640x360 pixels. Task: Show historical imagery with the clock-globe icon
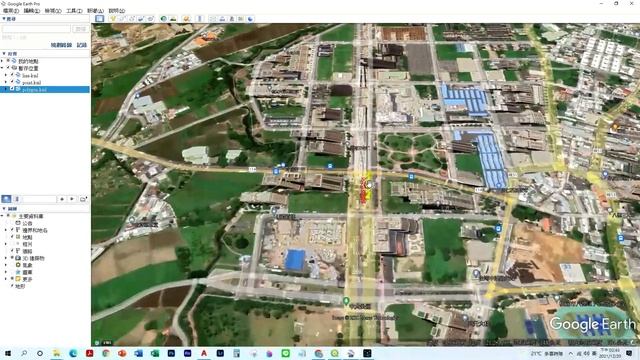point(164,19)
